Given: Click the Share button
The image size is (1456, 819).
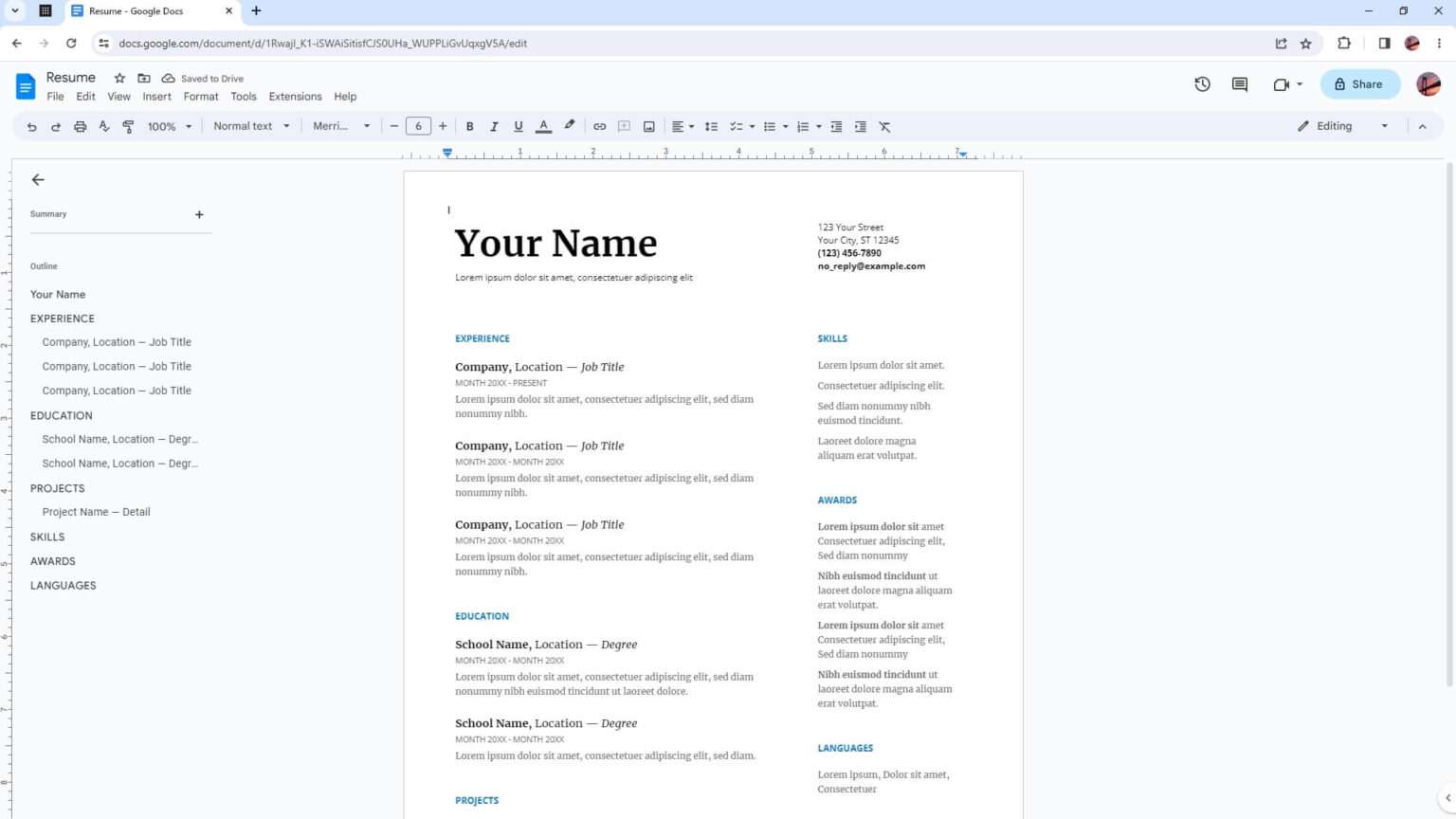Looking at the screenshot, I should [x=1359, y=84].
